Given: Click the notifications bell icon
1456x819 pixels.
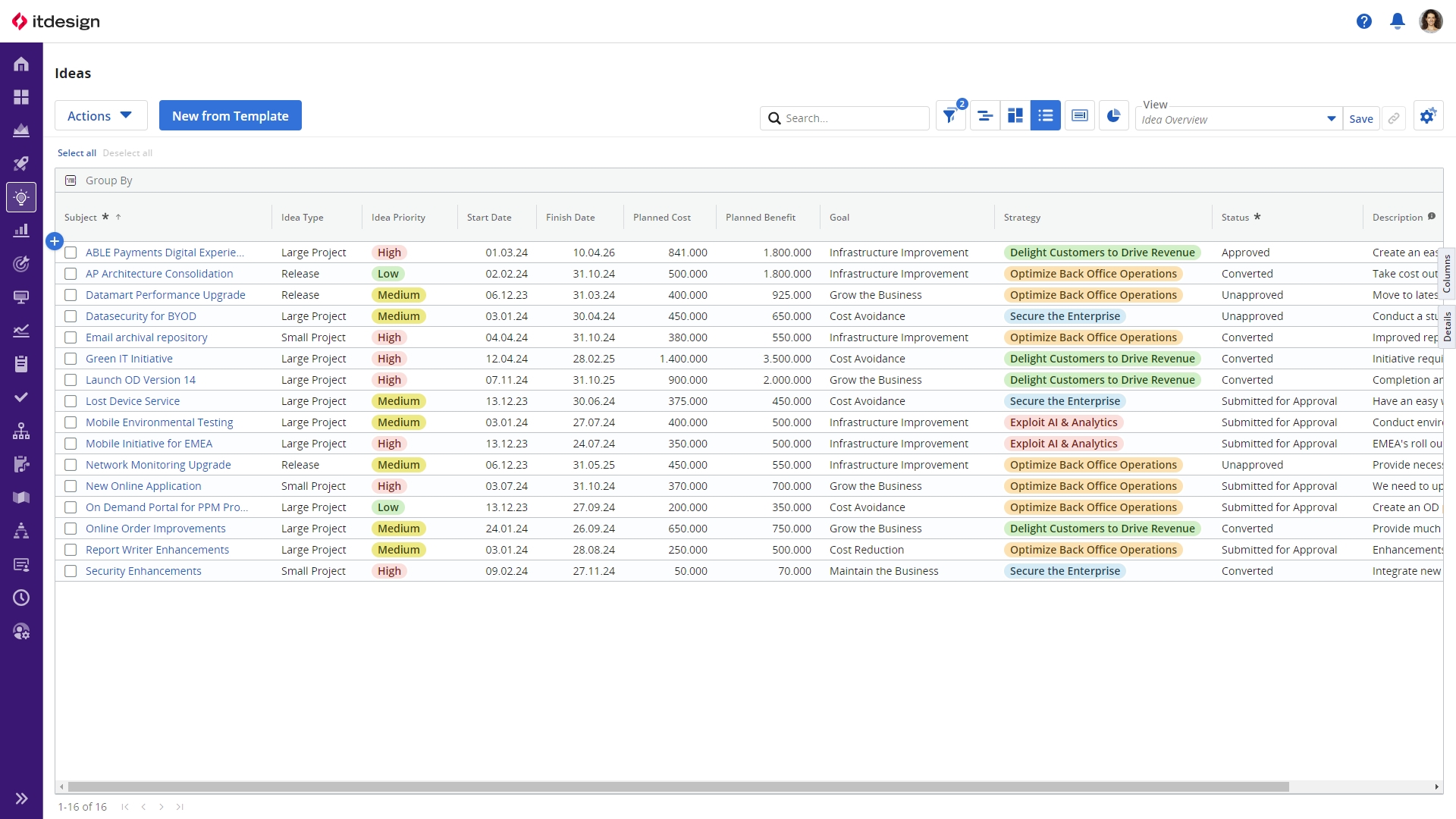Looking at the screenshot, I should pyautogui.click(x=1397, y=21).
